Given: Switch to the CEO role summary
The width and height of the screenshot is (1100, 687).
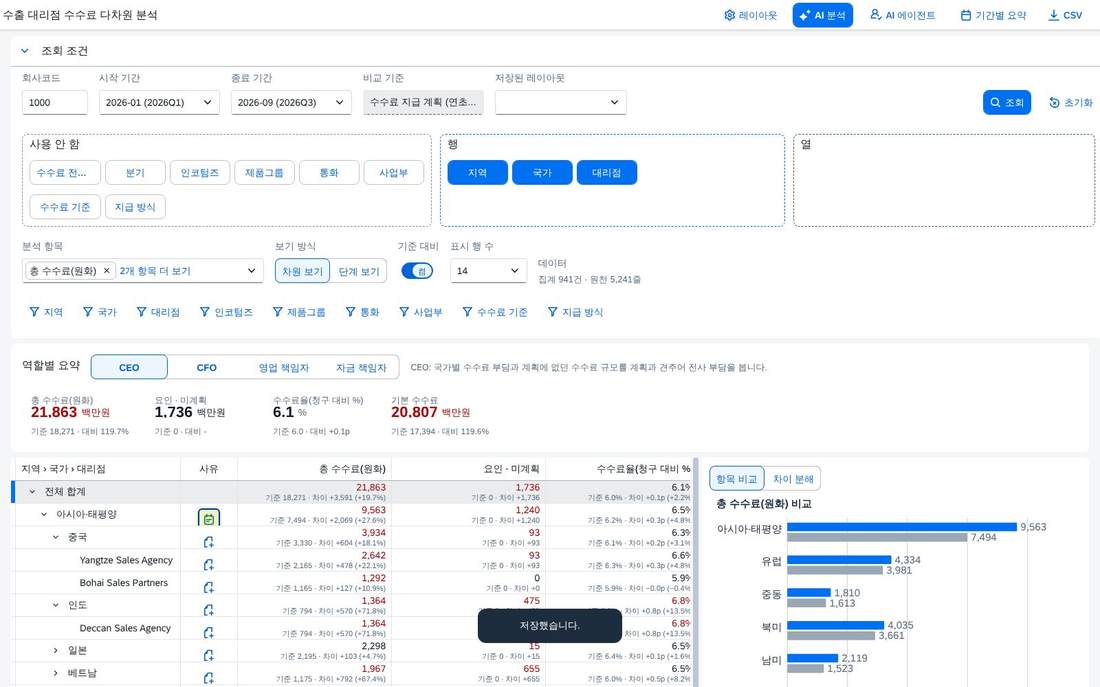Looking at the screenshot, I should tap(129, 367).
